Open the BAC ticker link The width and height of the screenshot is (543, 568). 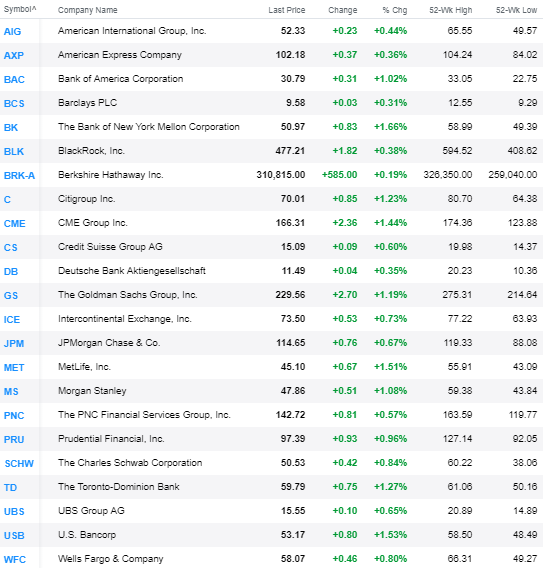tap(14, 79)
